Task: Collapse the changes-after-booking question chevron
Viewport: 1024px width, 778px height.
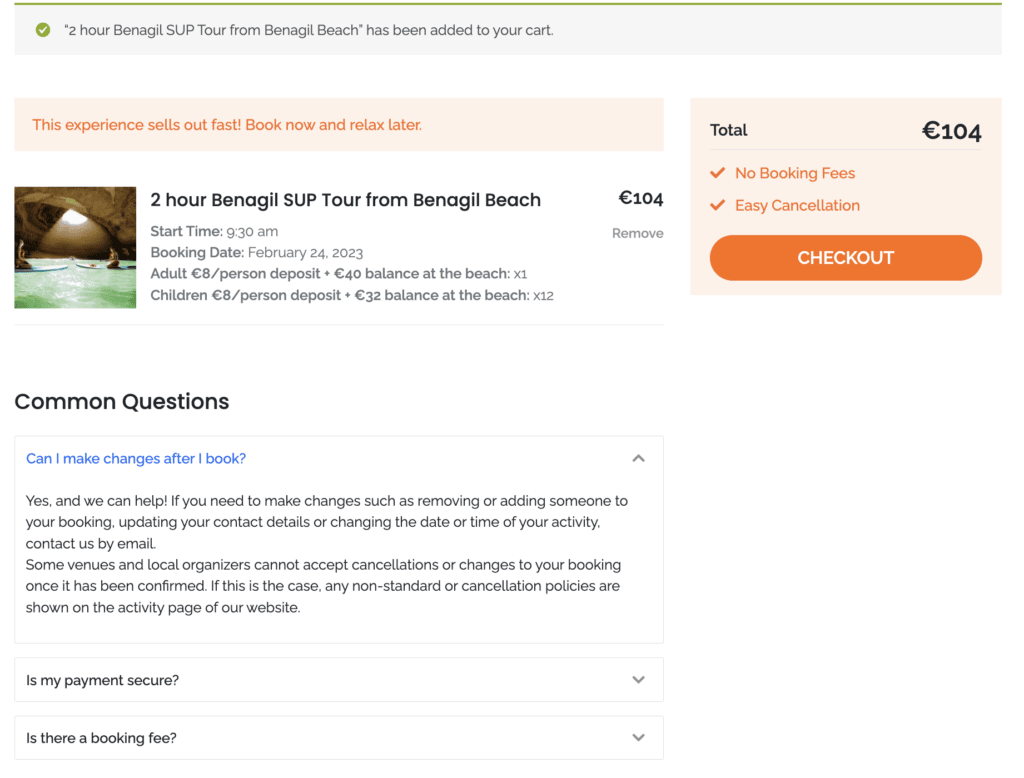Action: tap(639, 459)
